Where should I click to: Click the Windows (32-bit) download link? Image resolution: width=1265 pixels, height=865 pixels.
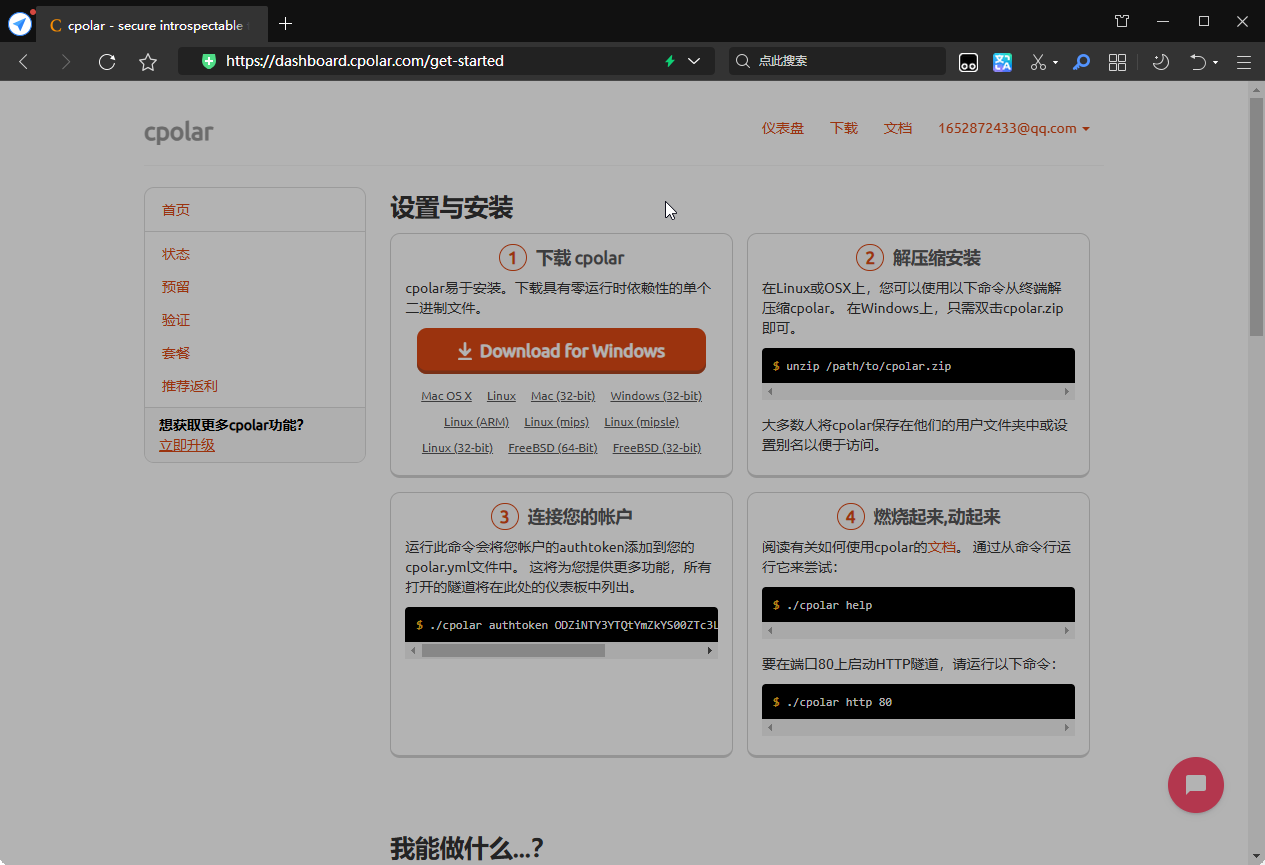[x=656, y=396]
